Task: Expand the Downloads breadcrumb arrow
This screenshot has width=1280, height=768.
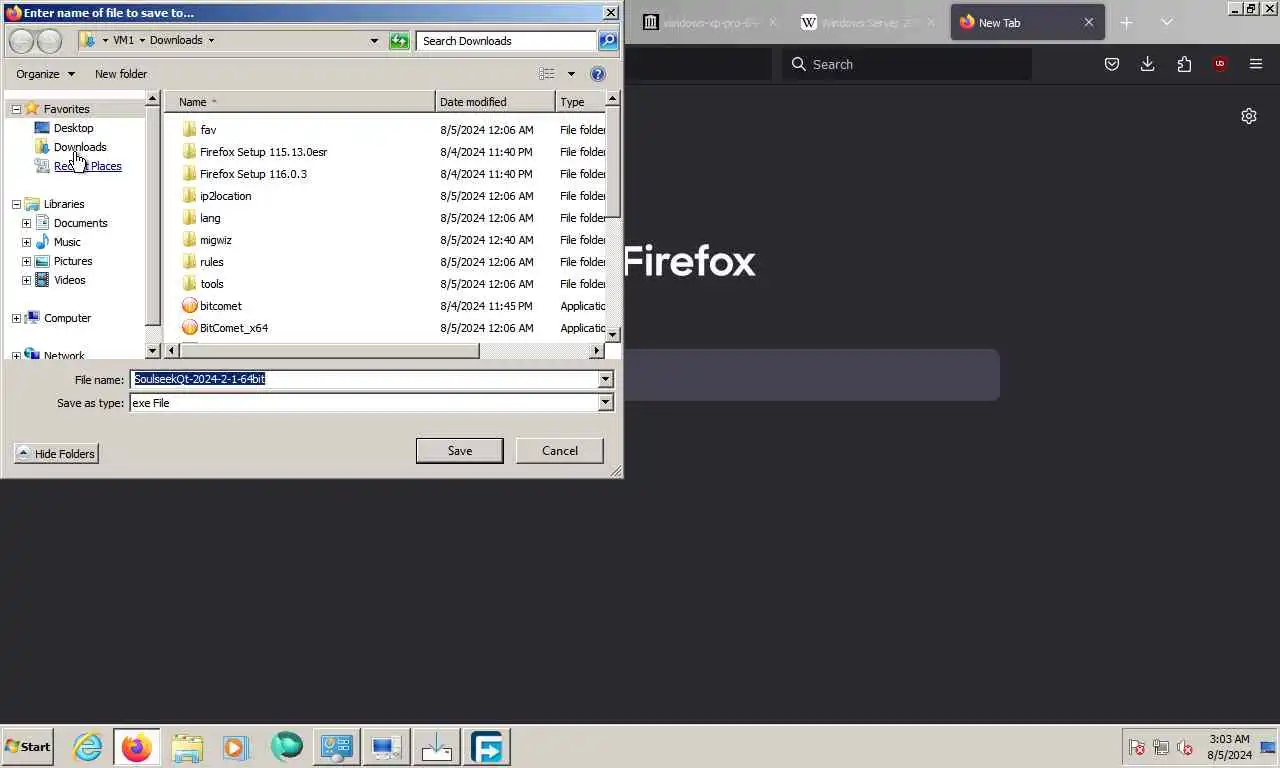Action: pos(211,41)
